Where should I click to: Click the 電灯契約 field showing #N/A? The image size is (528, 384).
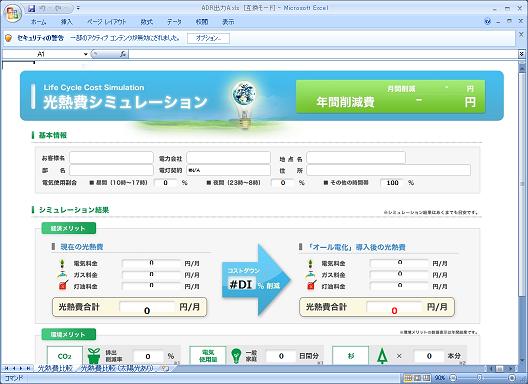[228, 170]
